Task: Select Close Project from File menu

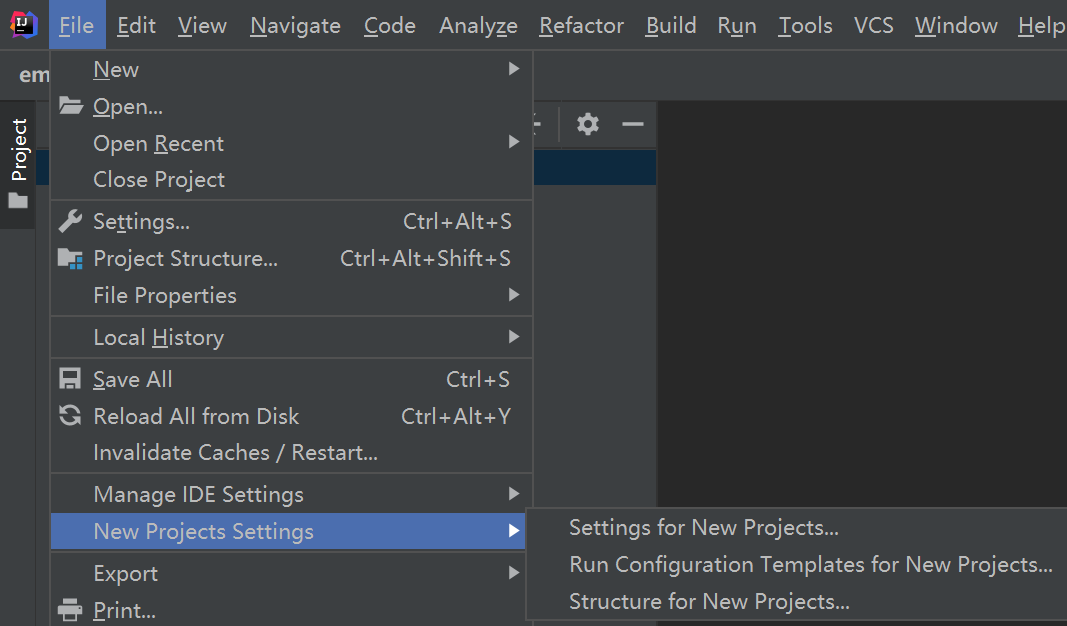Action: pos(159,180)
